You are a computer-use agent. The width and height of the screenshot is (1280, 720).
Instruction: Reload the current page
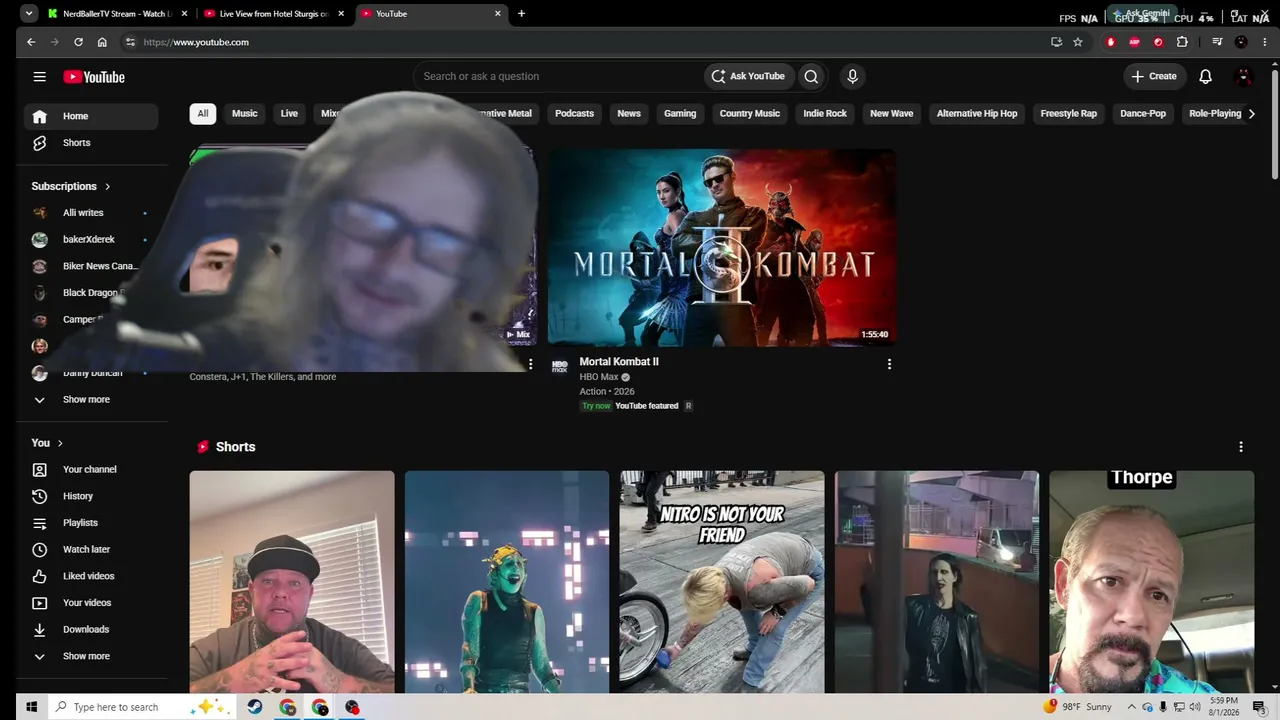point(78,42)
